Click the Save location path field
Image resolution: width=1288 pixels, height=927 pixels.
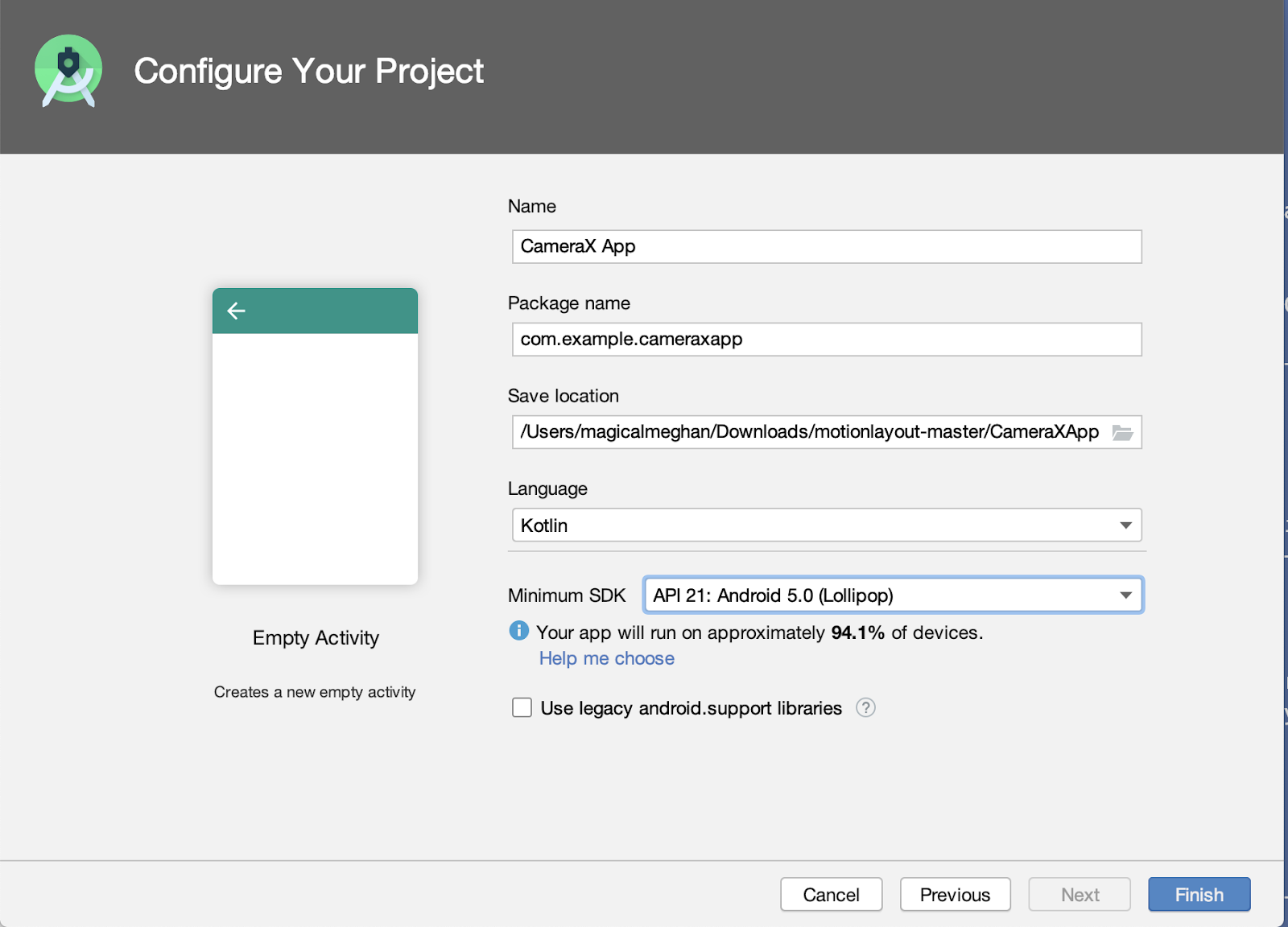[813, 432]
